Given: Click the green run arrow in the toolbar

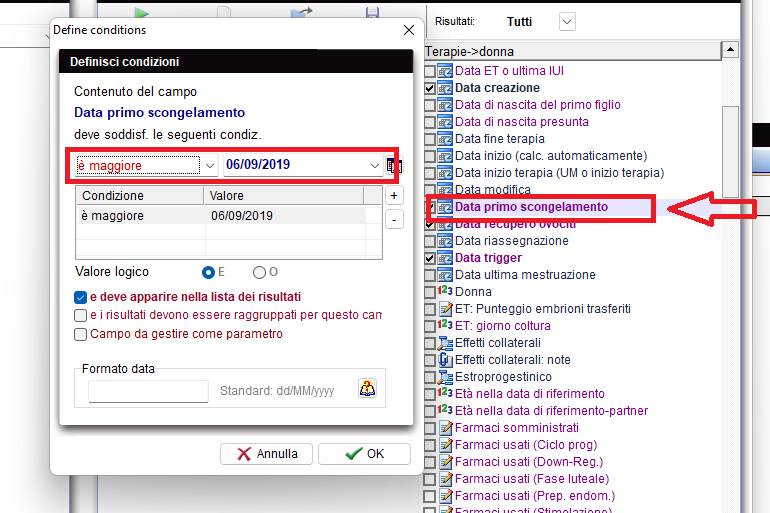Looking at the screenshot, I should coord(141,12).
